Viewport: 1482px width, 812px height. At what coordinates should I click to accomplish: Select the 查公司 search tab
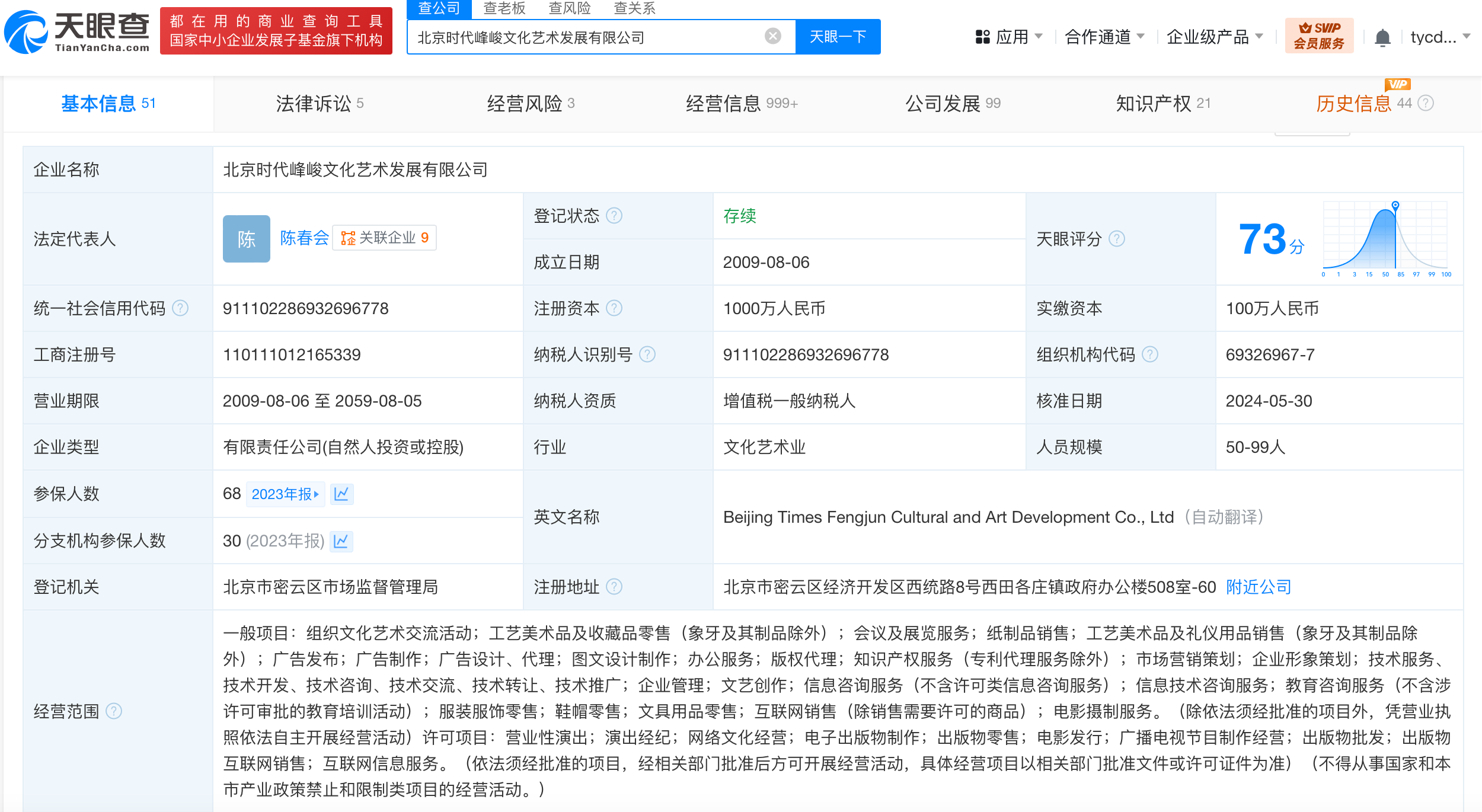439,8
